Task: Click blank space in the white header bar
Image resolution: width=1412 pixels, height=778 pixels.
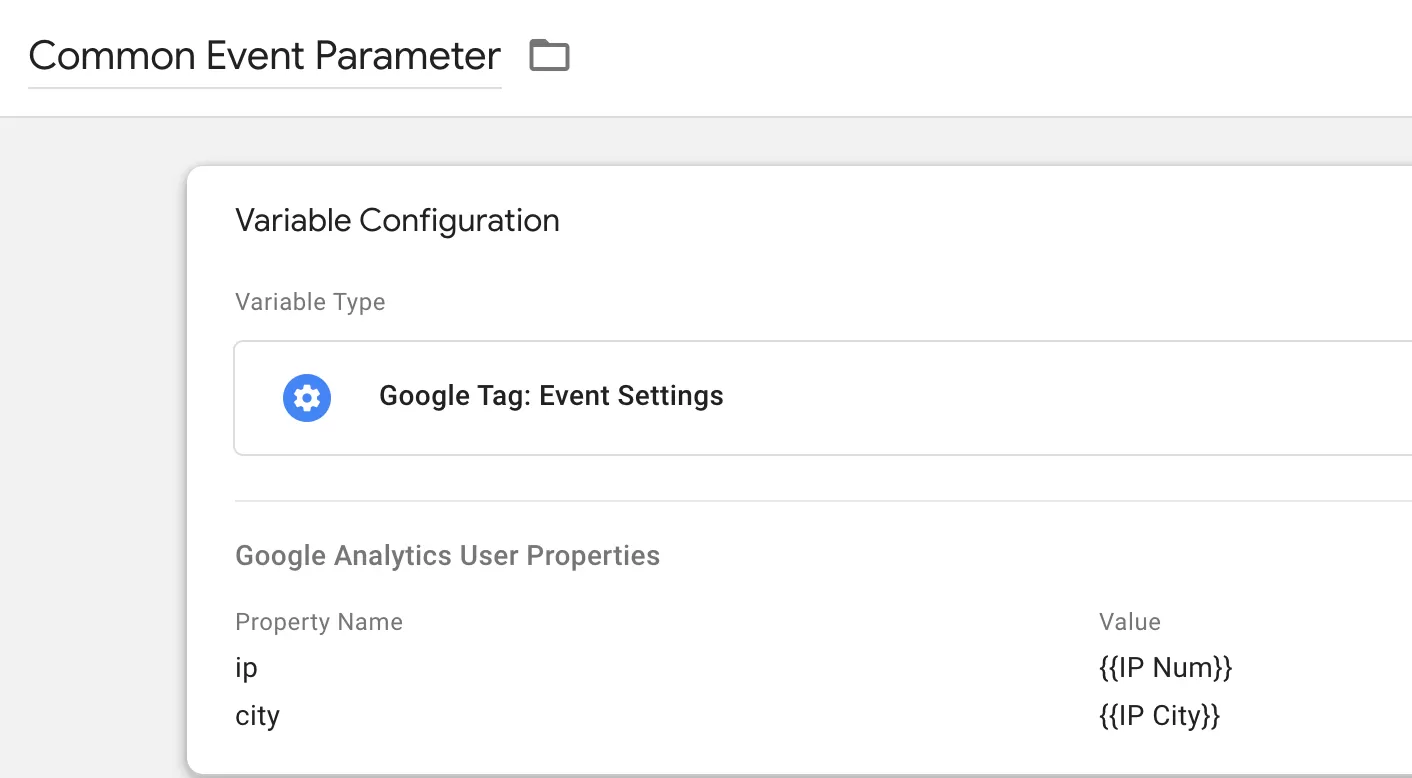Action: 990,57
